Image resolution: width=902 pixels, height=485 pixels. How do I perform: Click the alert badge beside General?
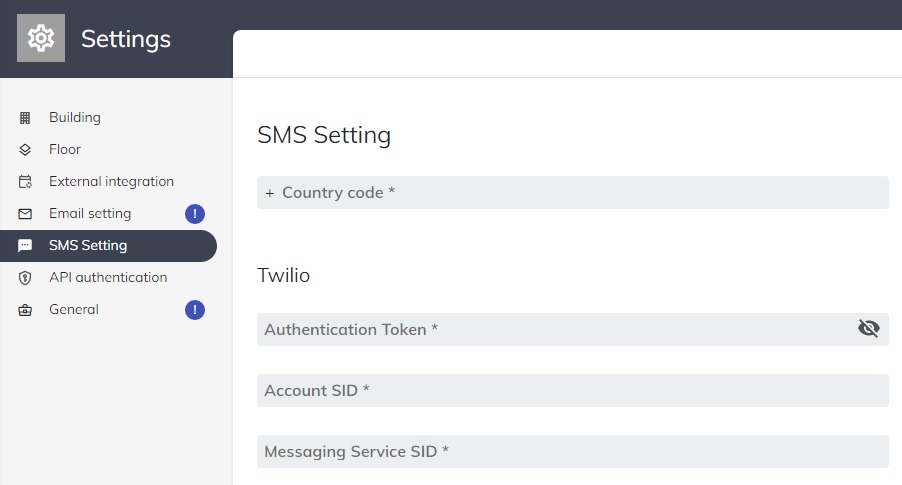[x=195, y=309]
